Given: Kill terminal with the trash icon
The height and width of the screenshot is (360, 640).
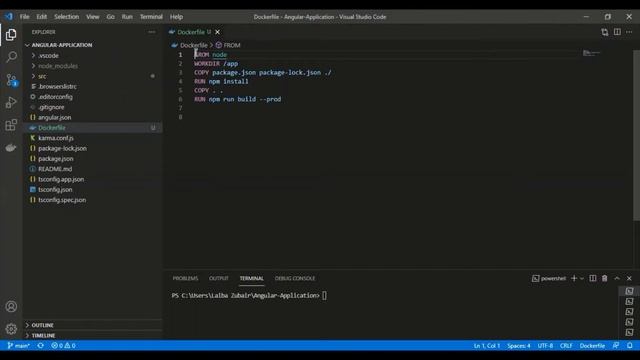Looking at the screenshot, I should (x=604, y=278).
